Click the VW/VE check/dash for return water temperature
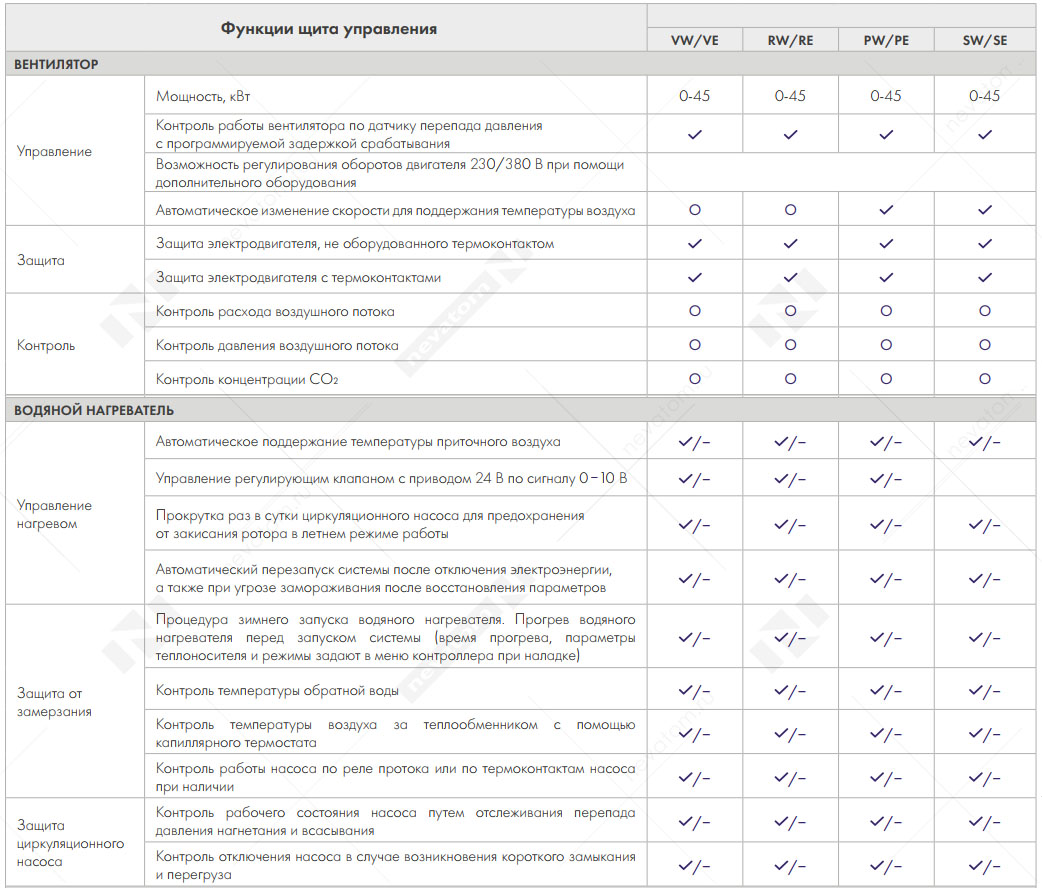The image size is (1042, 888). [x=694, y=691]
